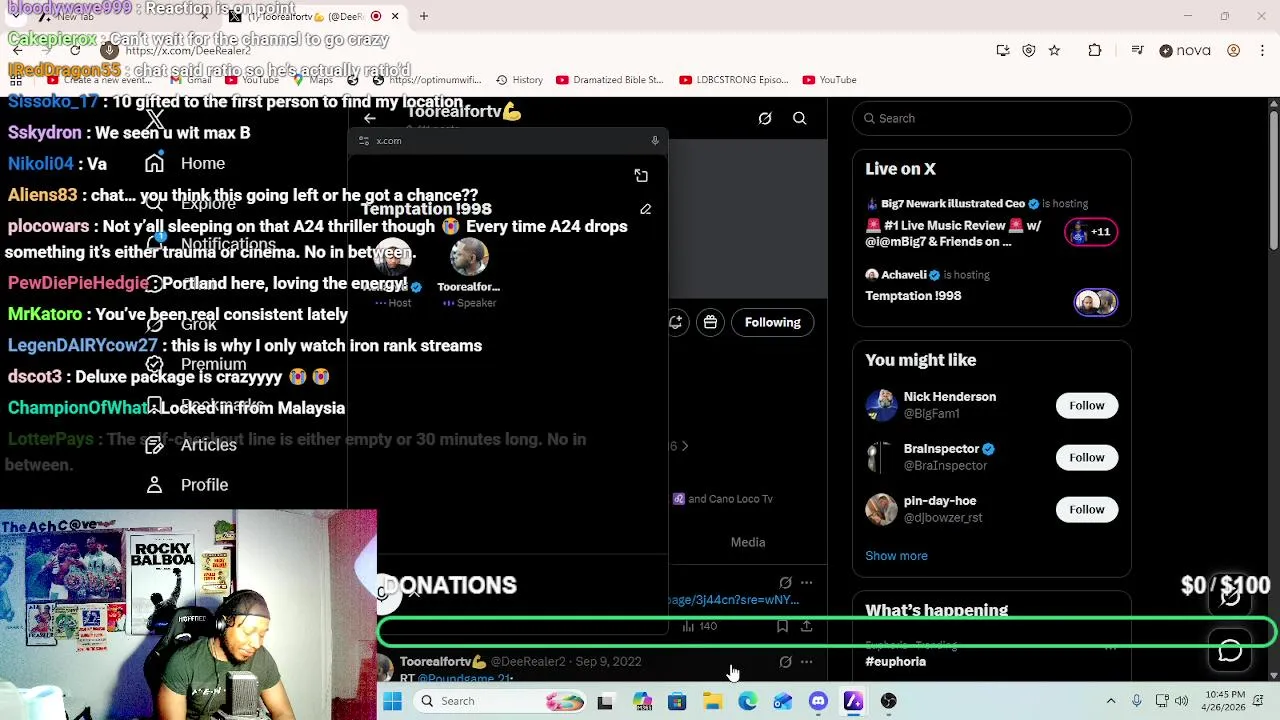
Task: Open Grok explain on Sep 9 2022 tweet
Action: click(x=785, y=662)
